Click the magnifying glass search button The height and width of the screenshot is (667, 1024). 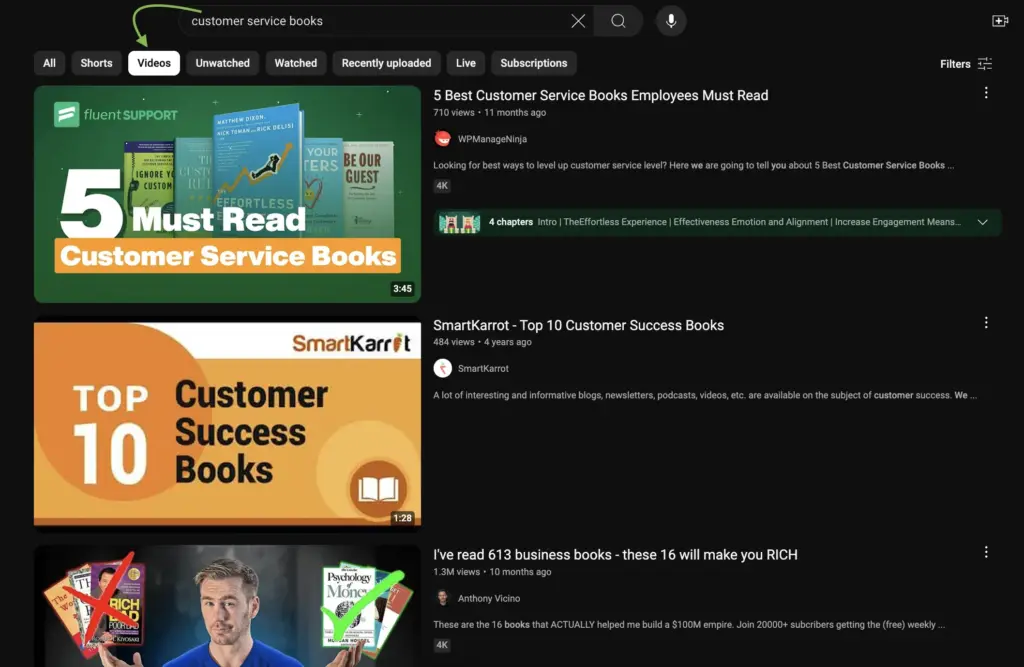618,21
